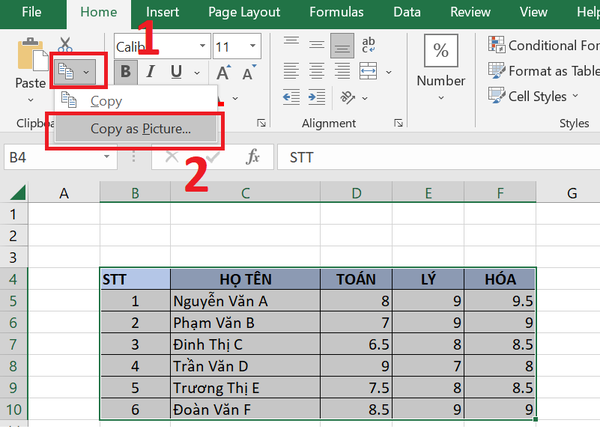600x429 pixels.
Task: Click Decrease Font Size icon
Action: (x=249, y=72)
